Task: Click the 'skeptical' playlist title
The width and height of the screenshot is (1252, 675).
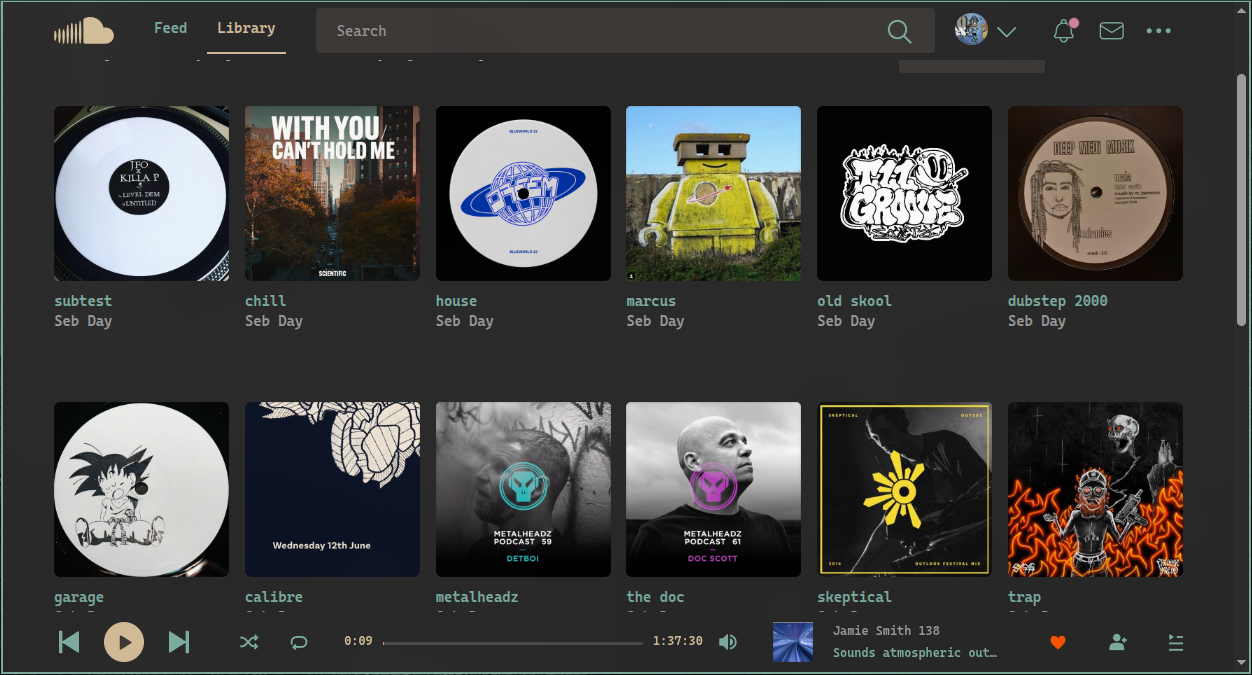Action: (x=854, y=597)
